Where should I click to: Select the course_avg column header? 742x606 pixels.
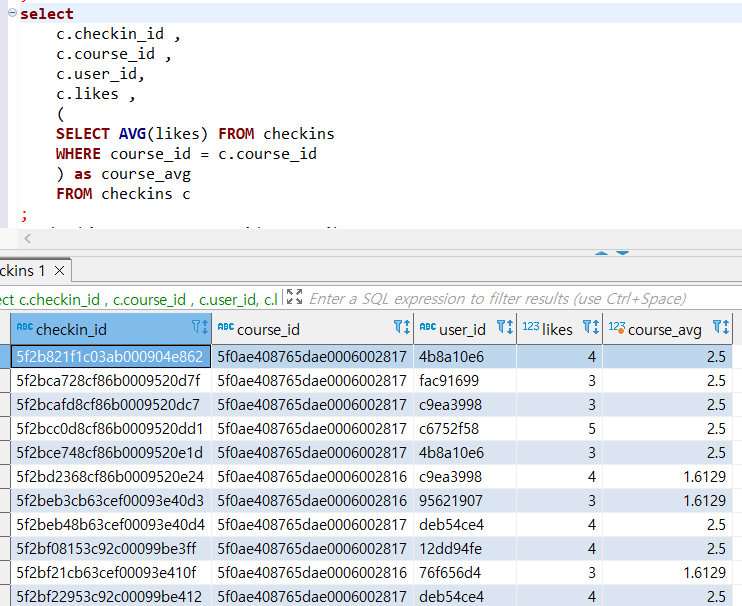(x=667, y=328)
